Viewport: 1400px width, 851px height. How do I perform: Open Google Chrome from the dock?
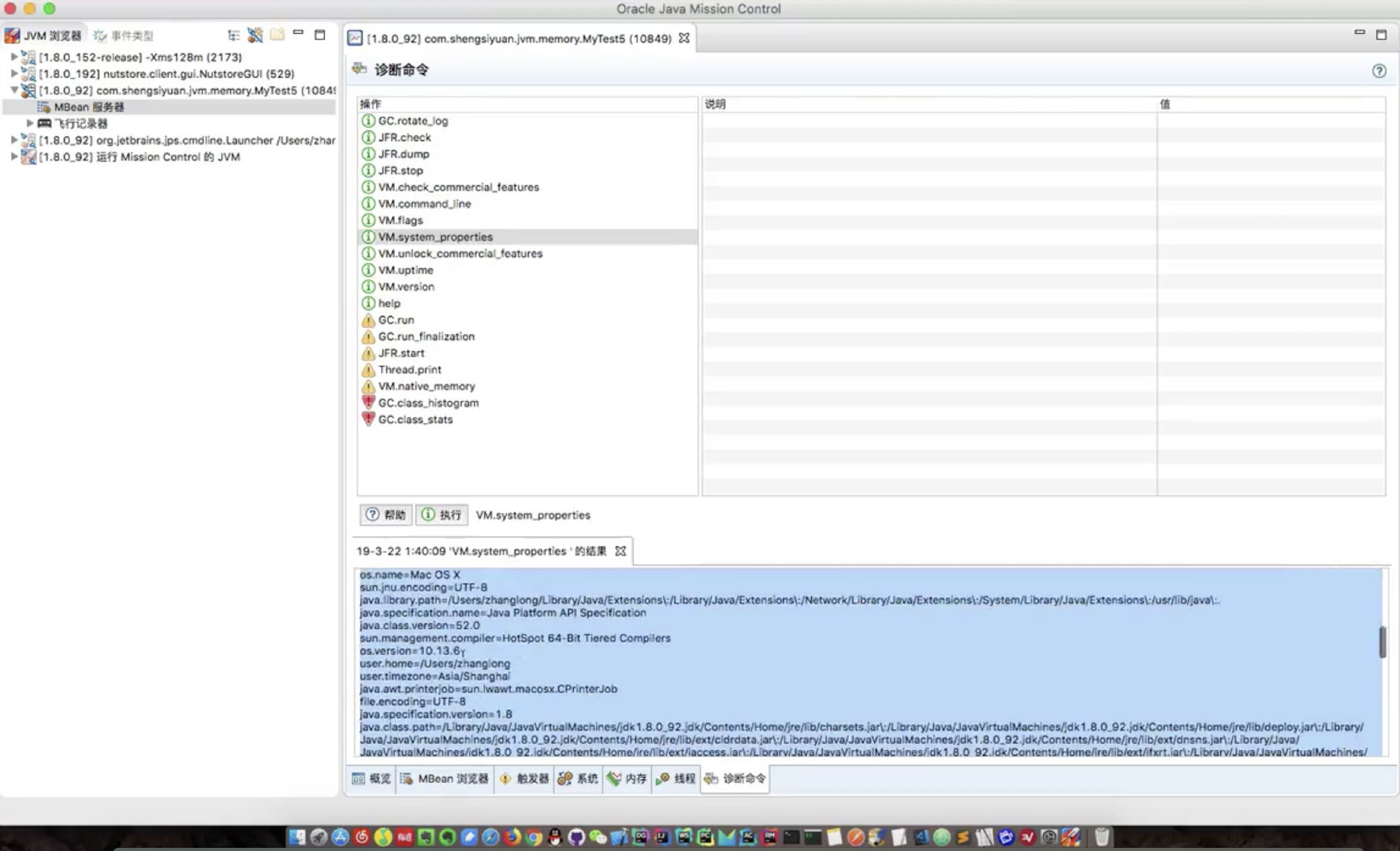pyautogui.click(x=533, y=837)
